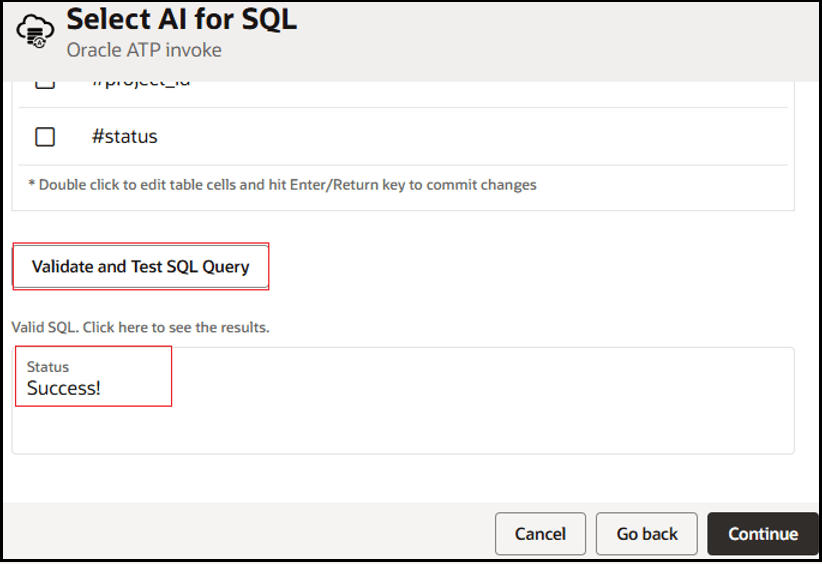Tick the #status checkbox
This screenshot has width=822, height=564.
click(x=45, y=137)
